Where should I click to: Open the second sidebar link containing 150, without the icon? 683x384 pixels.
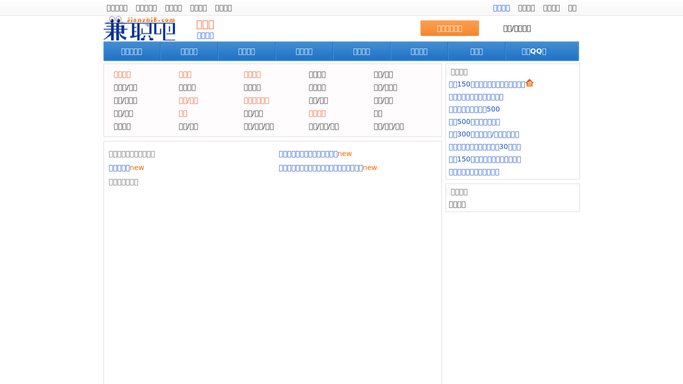484,159
